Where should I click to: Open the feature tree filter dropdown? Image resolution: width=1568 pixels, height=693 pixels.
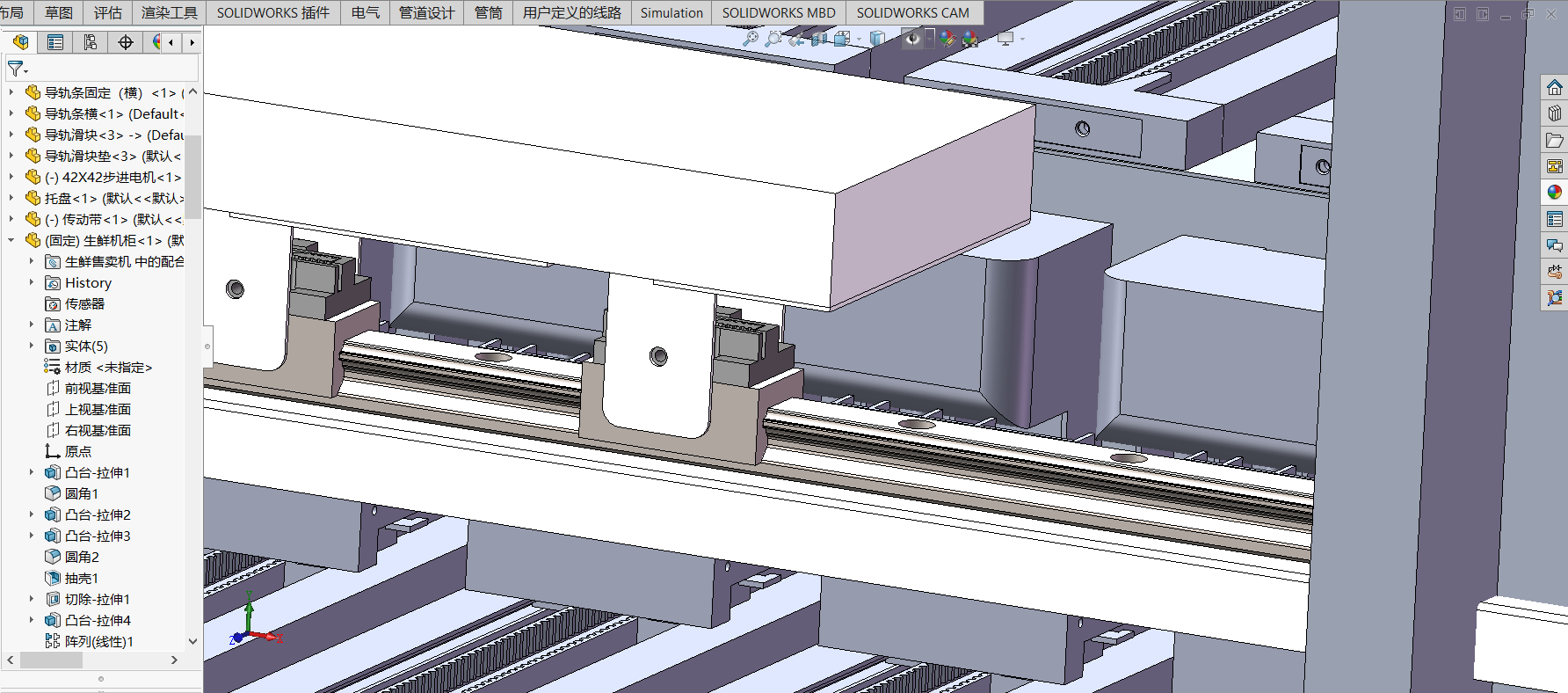click(x=18, y=69)
